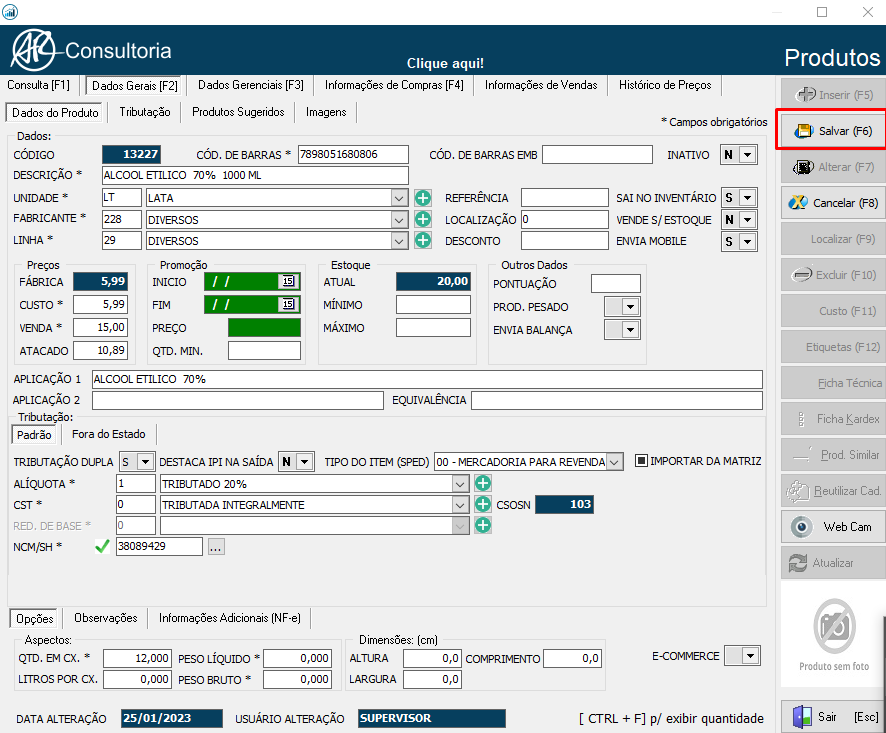Image resolution: width=886 pixels, height=733 pixels.
Task: Expand TIPO DO ITEM (SPED) combo box
Action: click(x=614, y=462)
